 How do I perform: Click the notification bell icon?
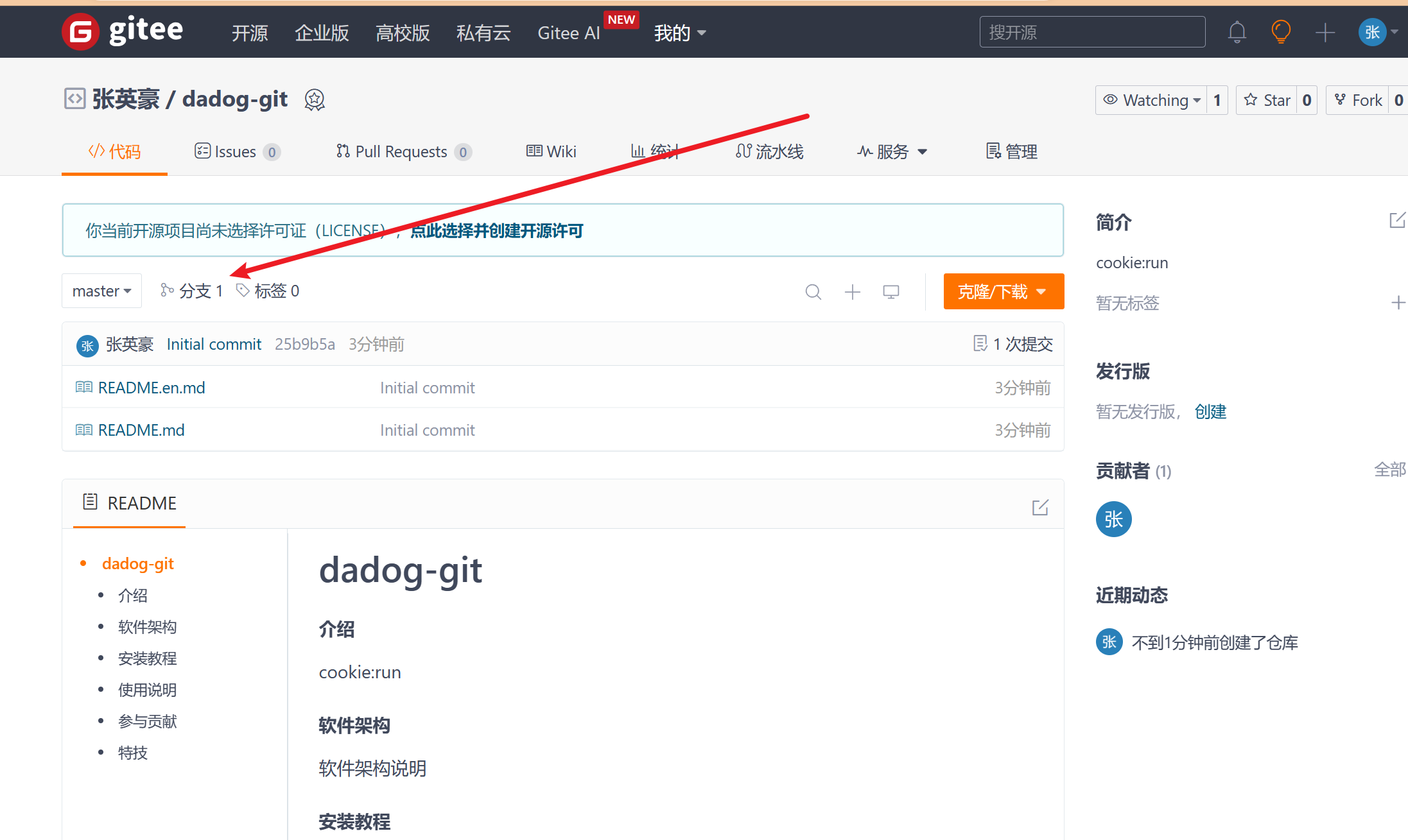pos(1237,32)
